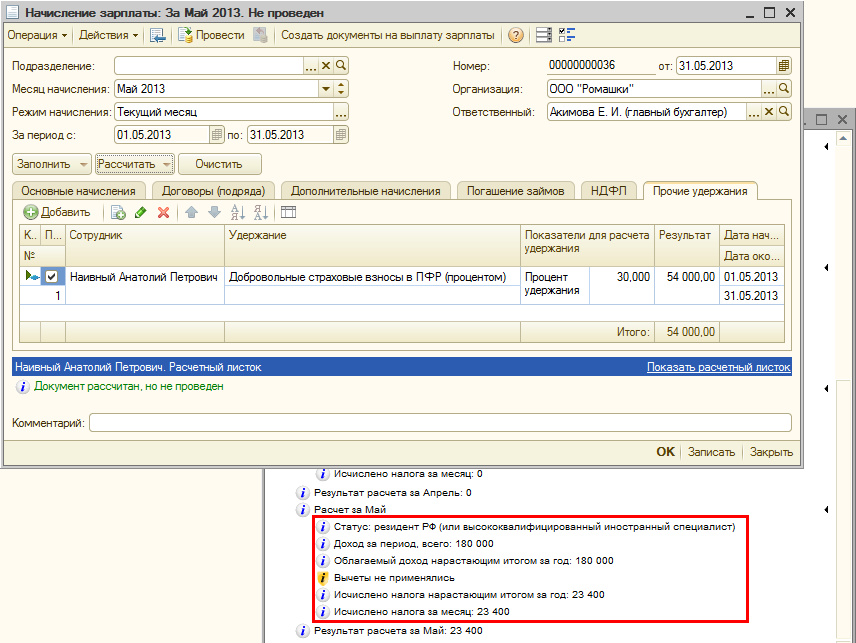Open the calendar for start date 01.05.2013
Viewport: 856px width, 643px height.
(217, 135)
